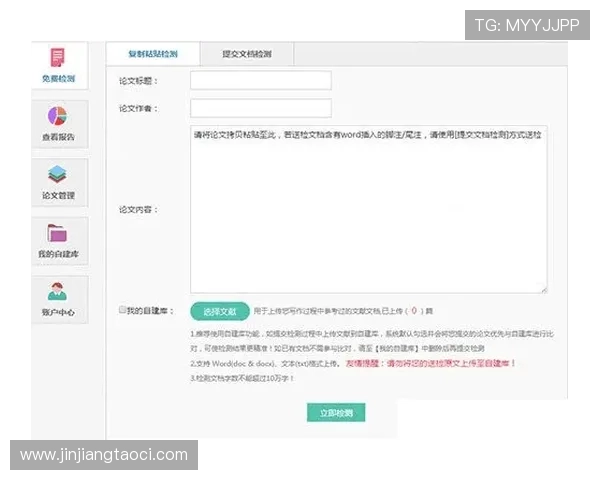The width and height of the screenshot is (600, 480).
Task: Enable the 我的自建库 checkbox
Action: point(122,309)
